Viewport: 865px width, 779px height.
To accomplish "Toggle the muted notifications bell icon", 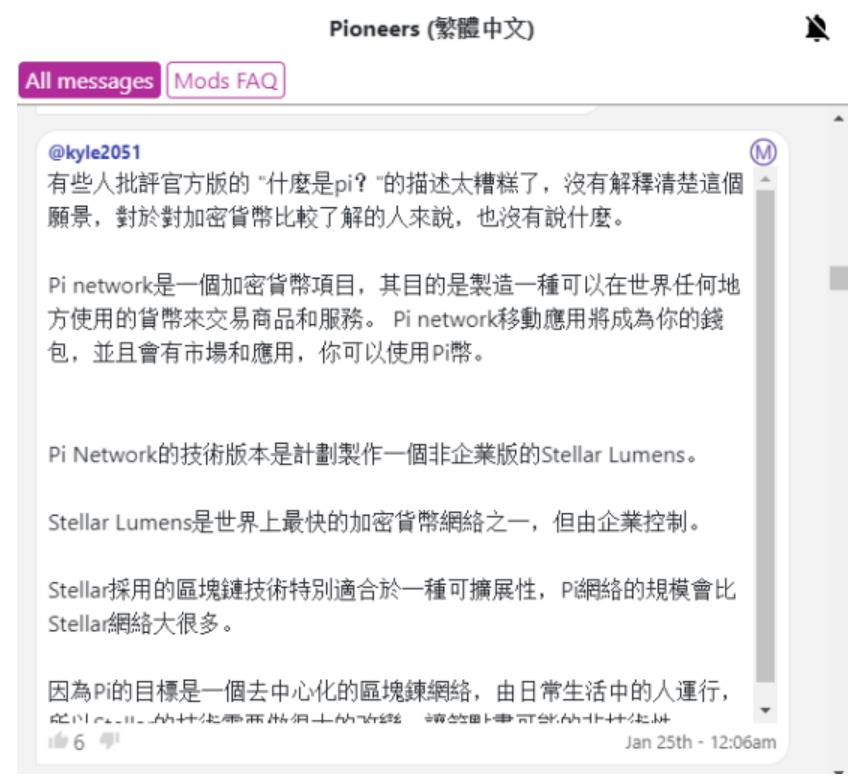I will click(x=817, y=28).
